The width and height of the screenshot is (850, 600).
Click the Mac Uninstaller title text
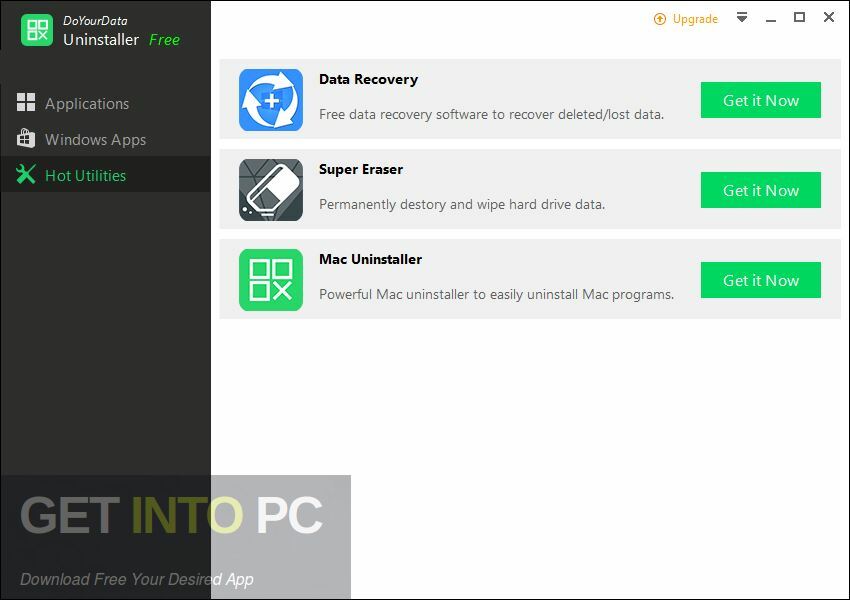click(370, 259)
